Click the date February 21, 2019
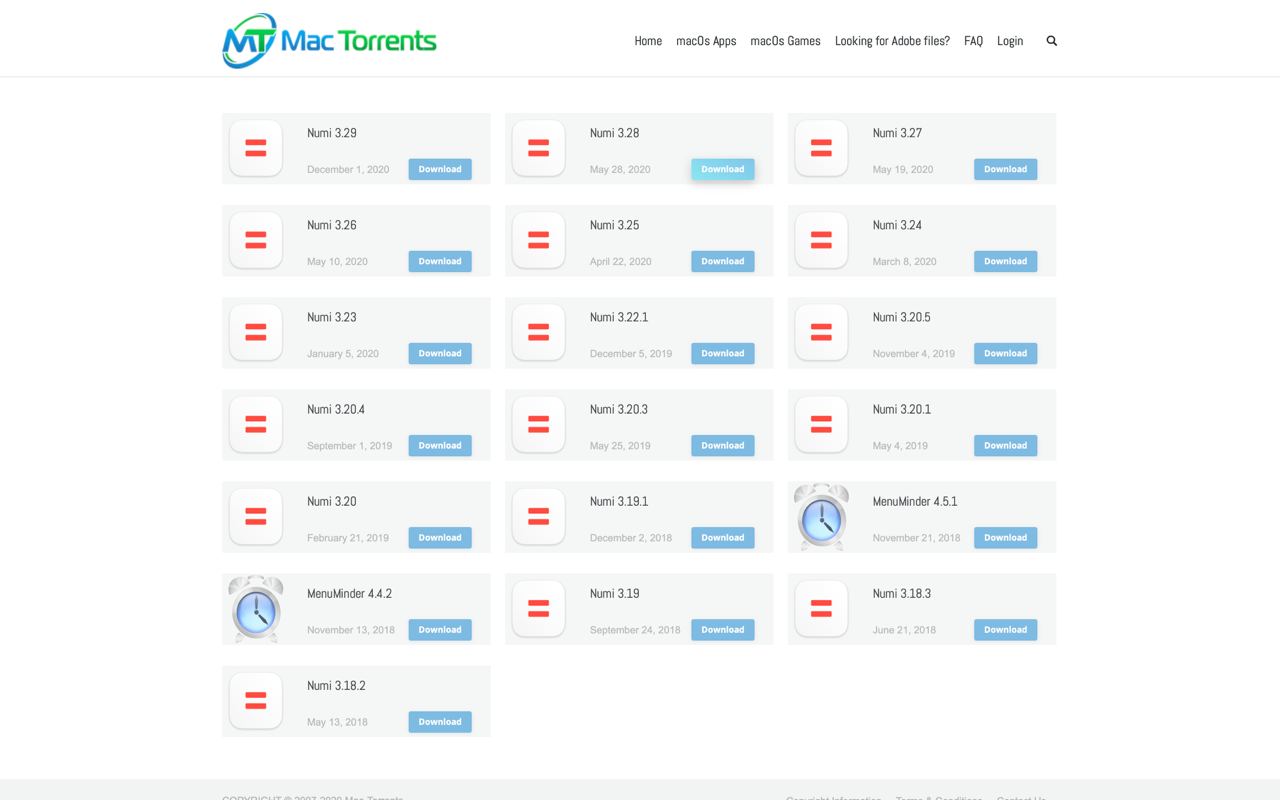This screenshot has width=1280, height=800. click(348, 537)
